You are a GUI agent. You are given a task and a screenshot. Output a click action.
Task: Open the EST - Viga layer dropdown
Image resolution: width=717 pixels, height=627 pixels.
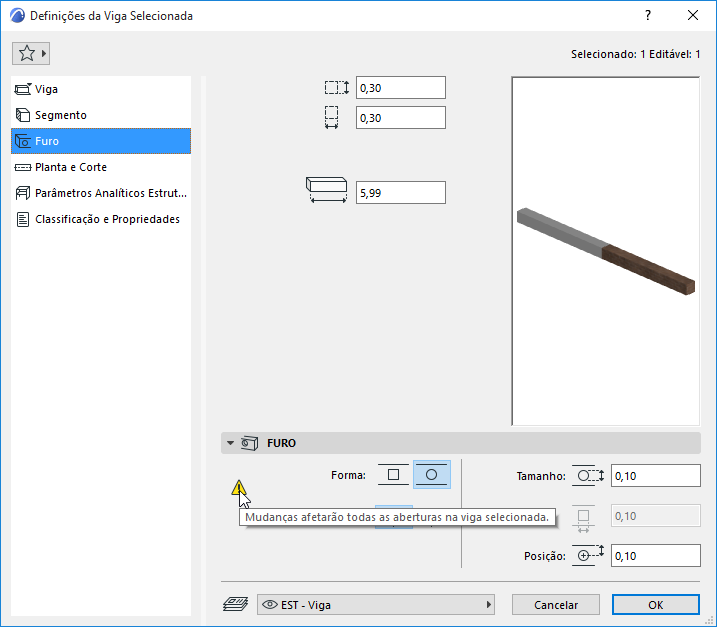376,605
